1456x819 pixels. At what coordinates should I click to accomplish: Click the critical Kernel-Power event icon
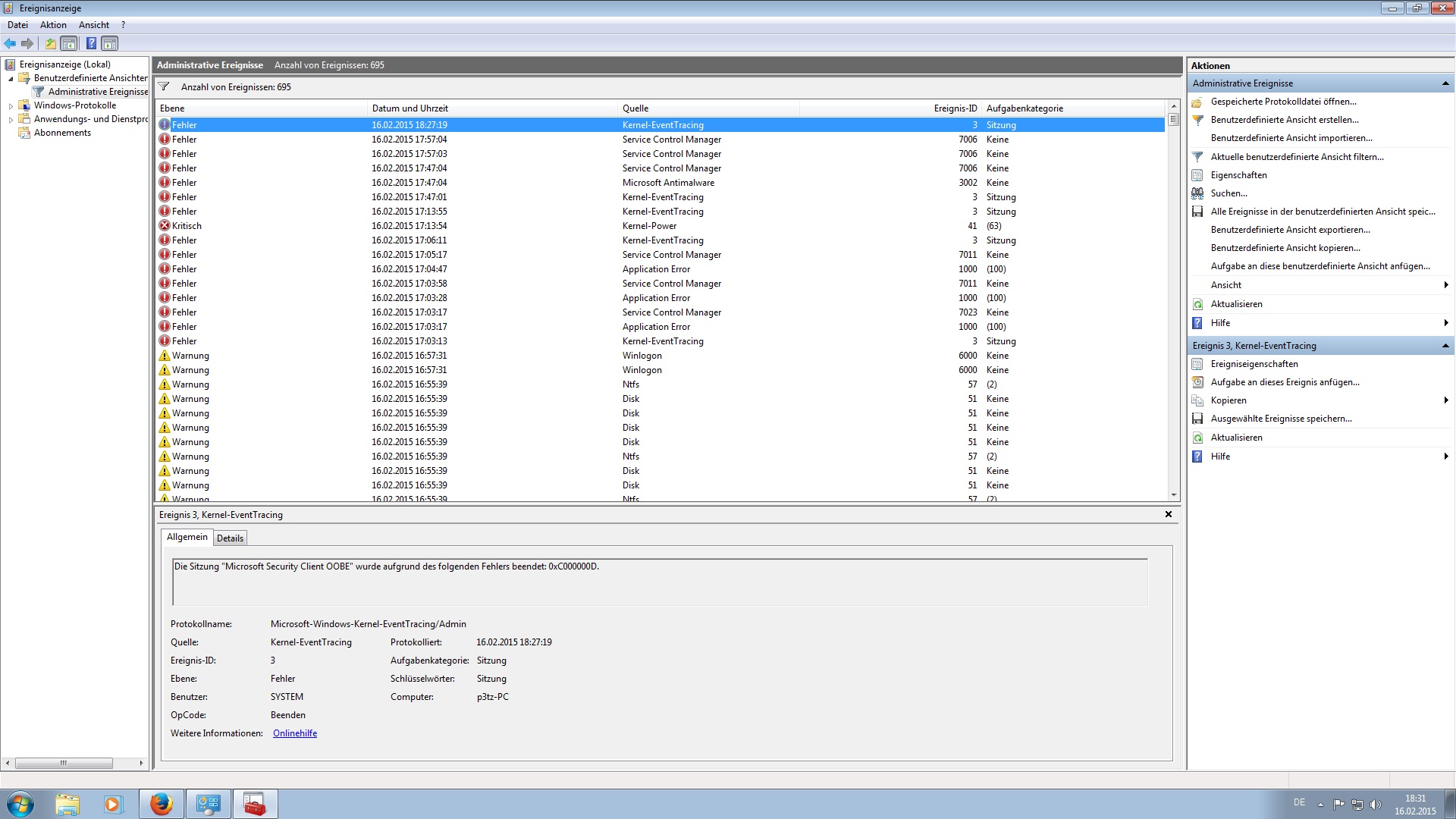pos(165,226)
